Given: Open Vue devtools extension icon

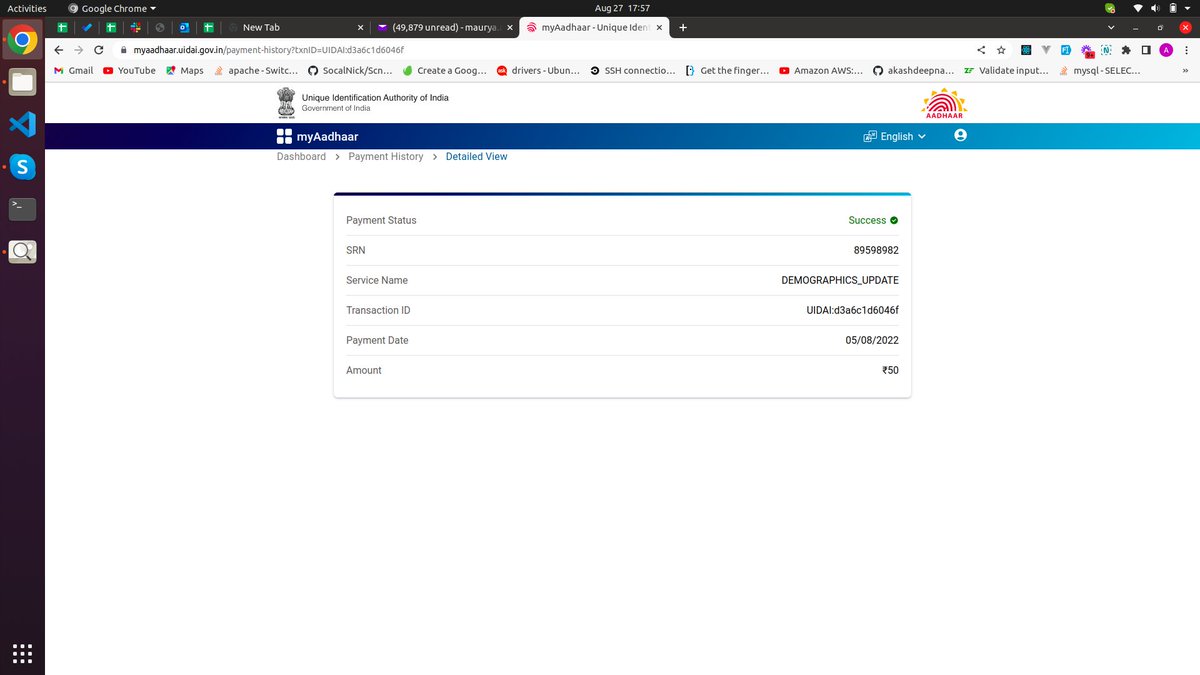Looking at the screenshot, I should [x=1046, y=49].
